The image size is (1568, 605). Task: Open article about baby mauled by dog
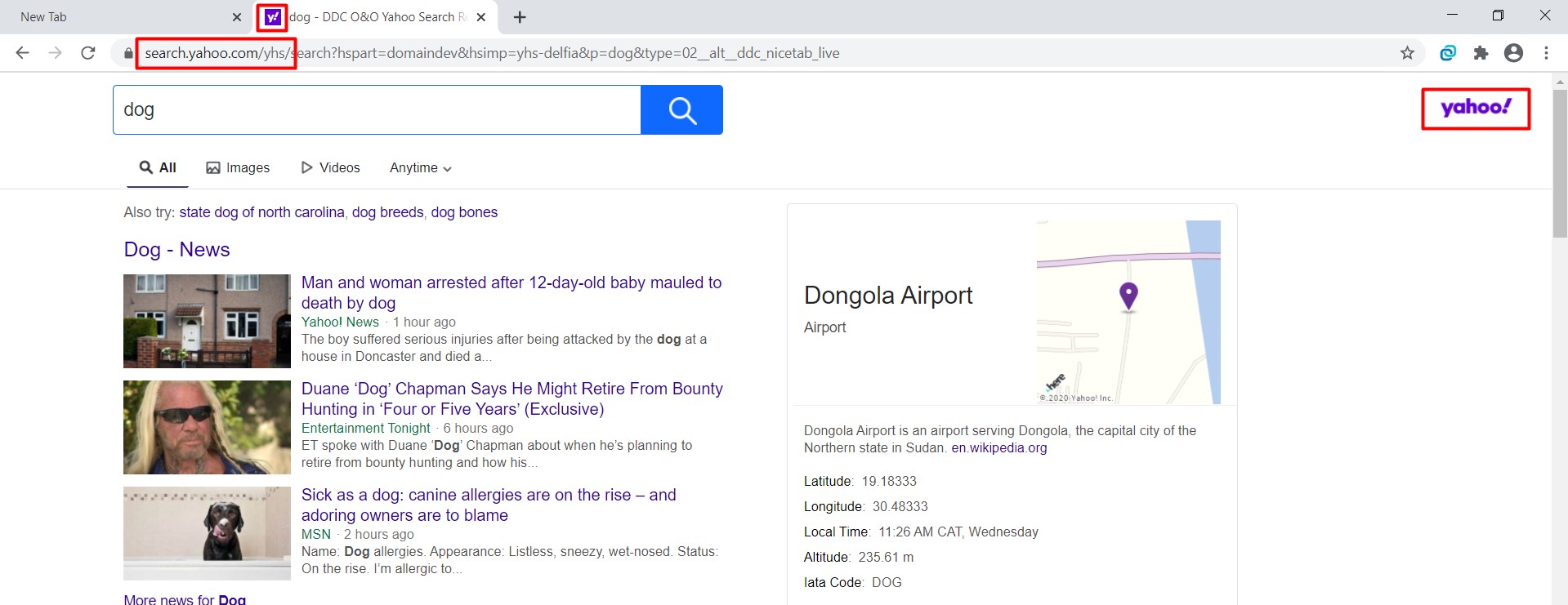tap(511, 292)
